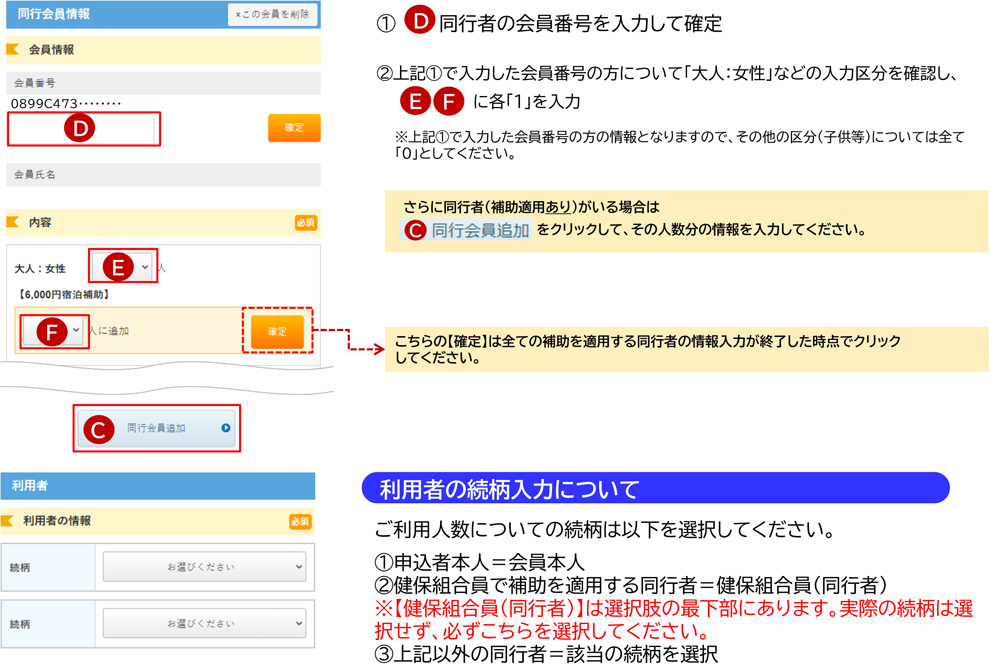This screenshot has height=669, width=990.
Task: Click the yellow corner icon beside 会員情報 header
Action: (13, 49)
